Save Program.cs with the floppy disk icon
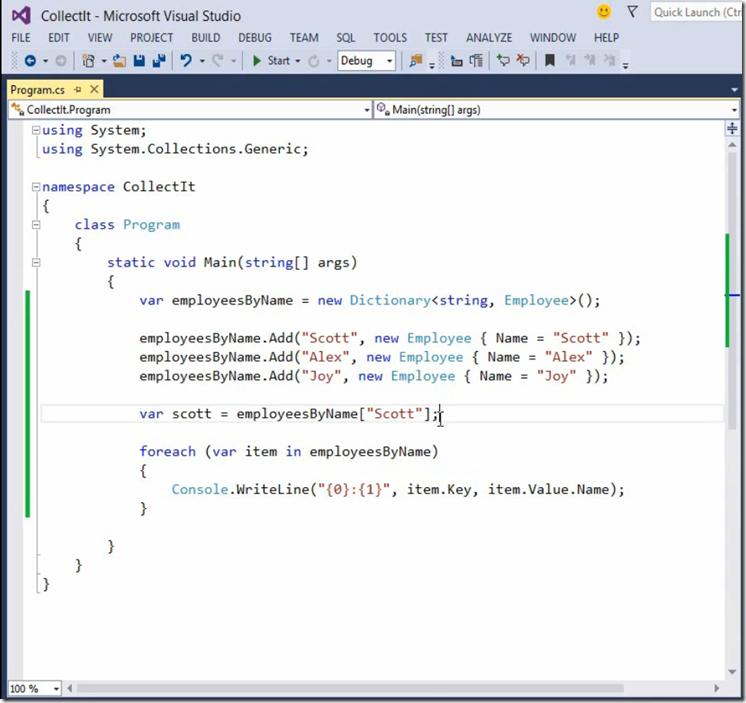The image size is (746, 703). click(x=139, y=60)
